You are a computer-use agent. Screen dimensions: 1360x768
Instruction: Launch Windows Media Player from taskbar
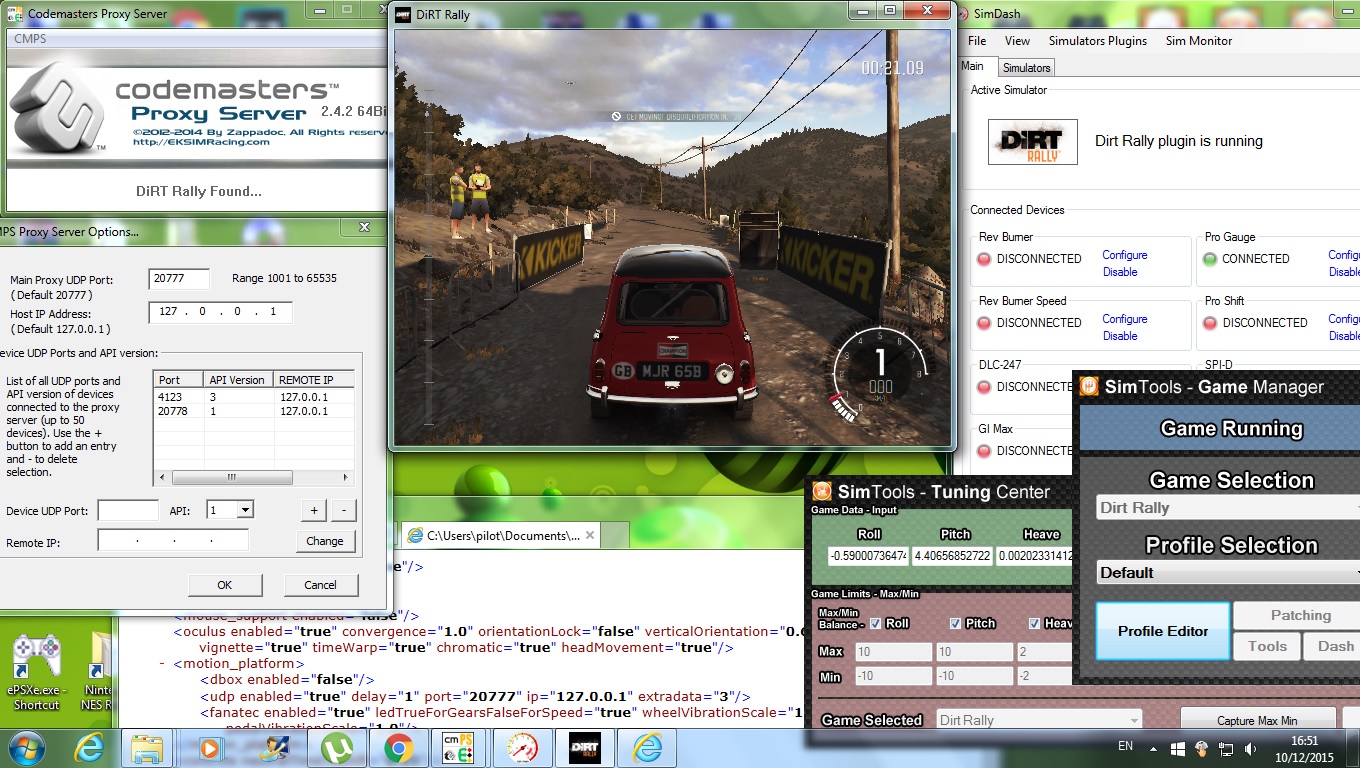pos(210,747)
